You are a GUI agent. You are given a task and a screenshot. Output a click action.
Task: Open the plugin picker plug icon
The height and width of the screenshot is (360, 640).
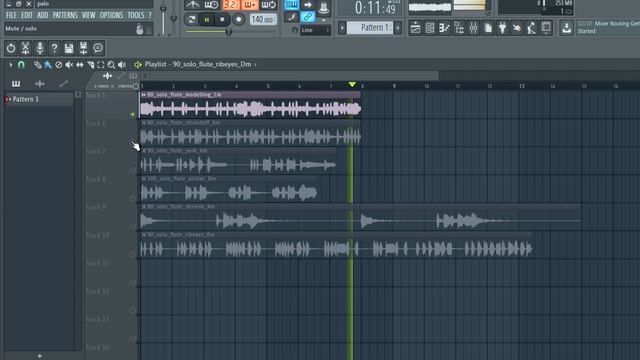(502, 28)
